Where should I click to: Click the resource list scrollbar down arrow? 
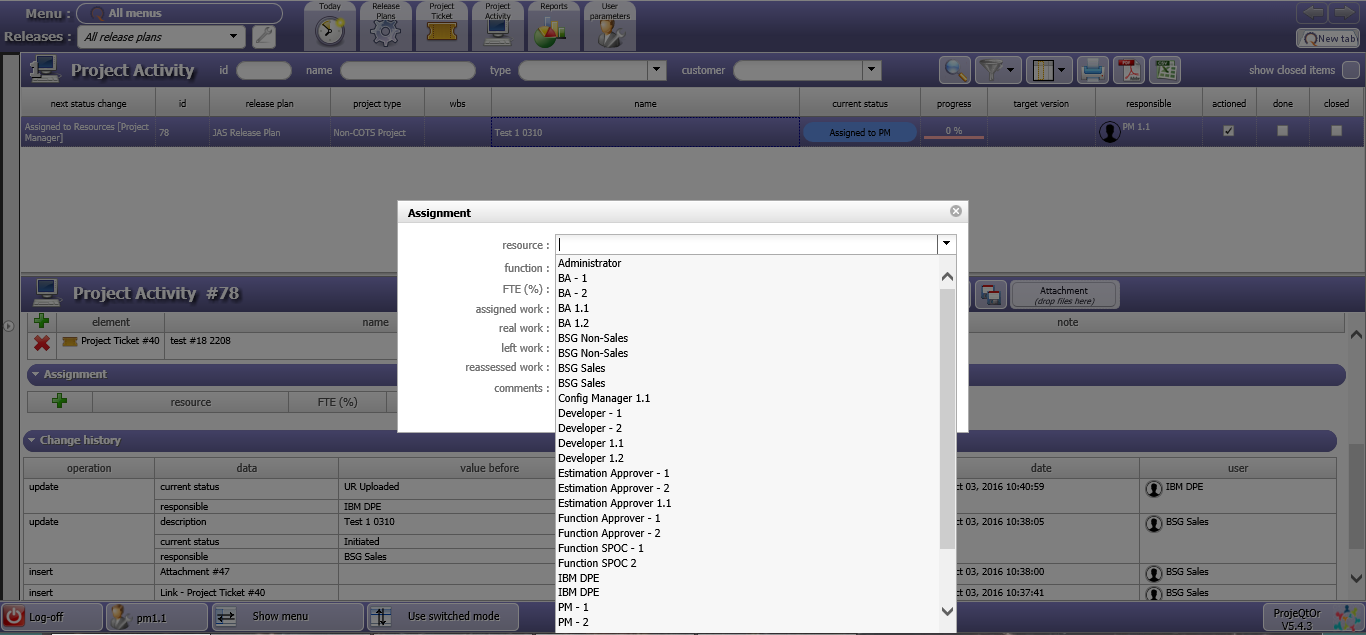[x=947, y=611]
